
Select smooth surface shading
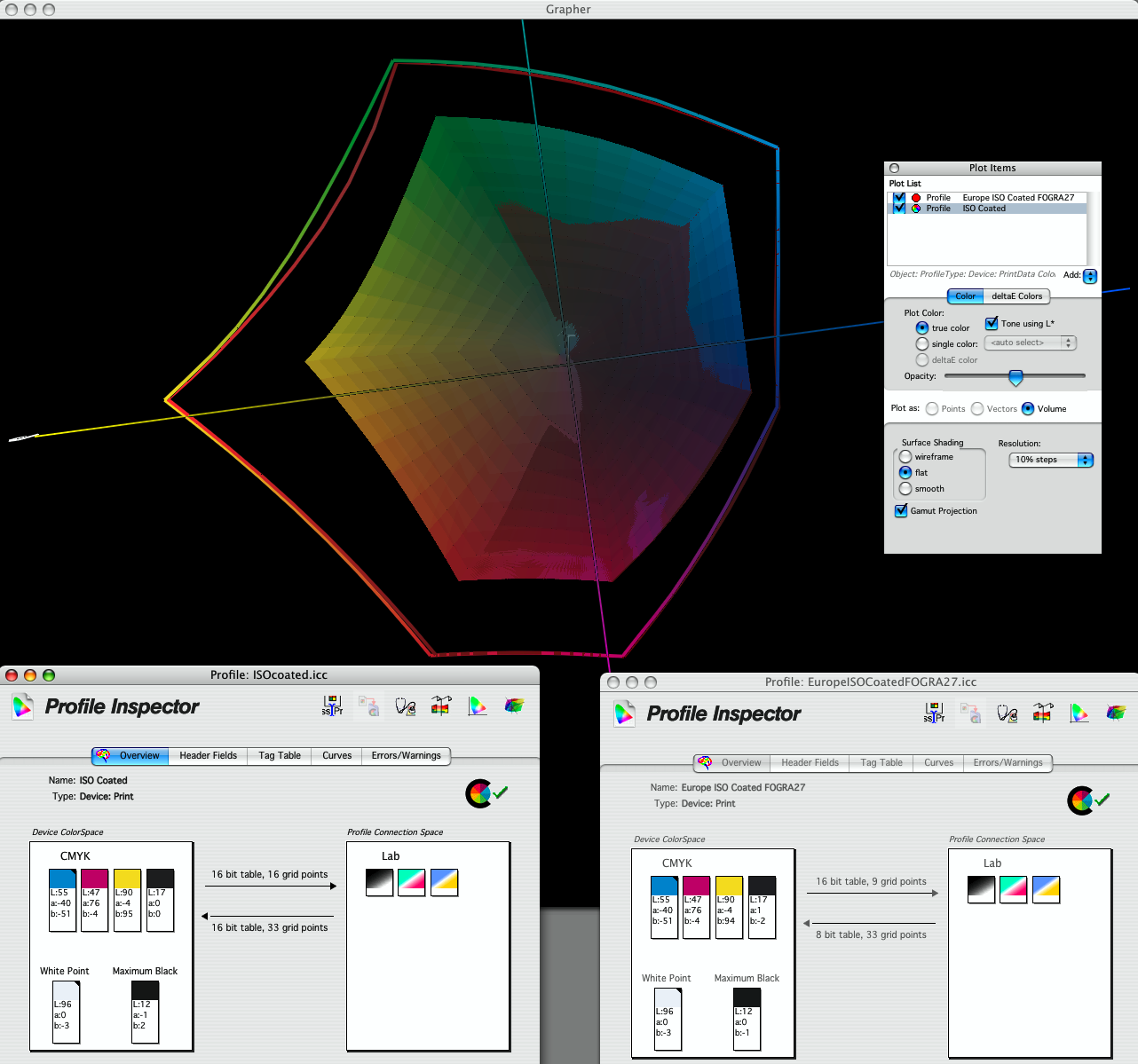click(x=905, y=489)
